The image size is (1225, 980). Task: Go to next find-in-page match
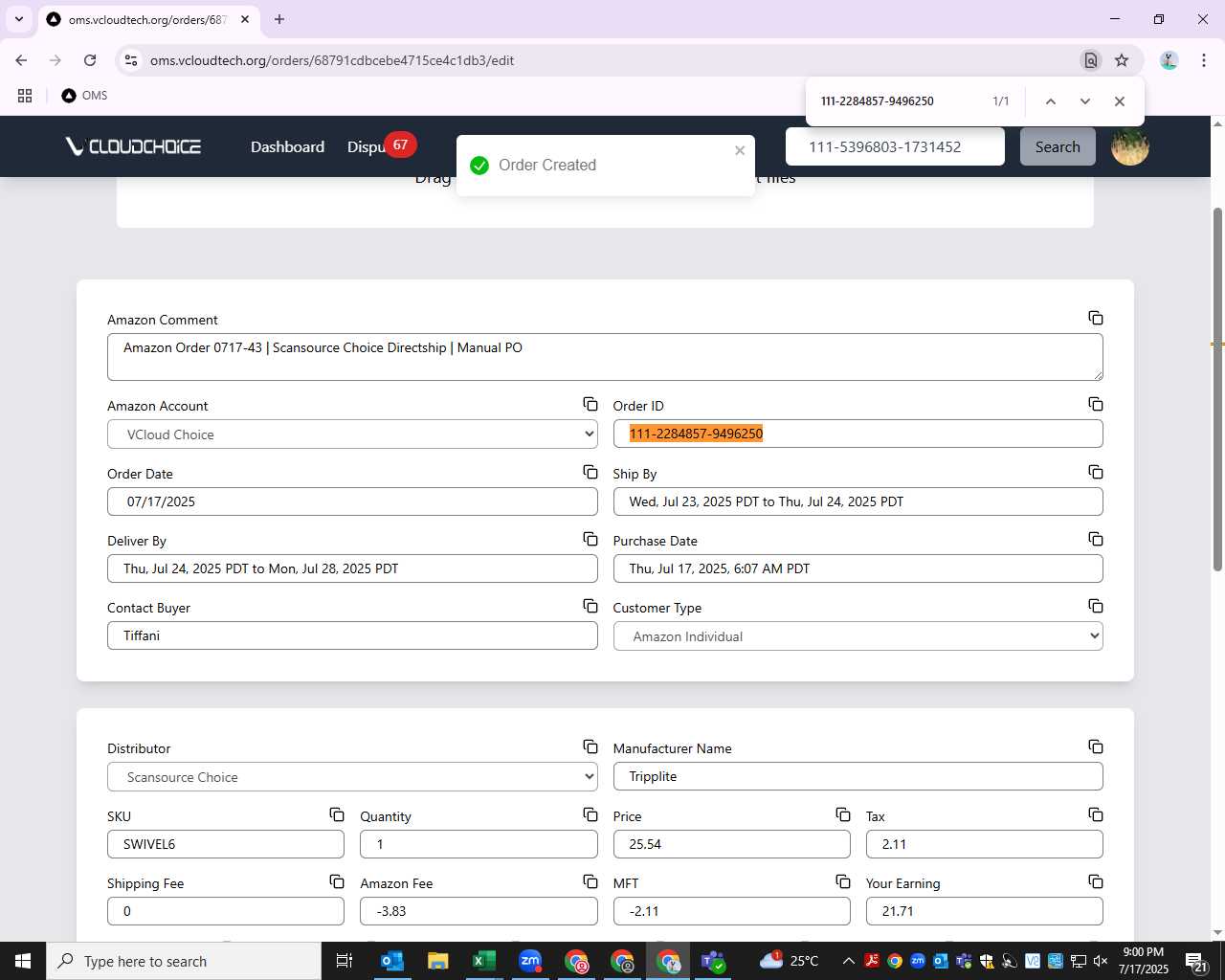point(1085,101)
